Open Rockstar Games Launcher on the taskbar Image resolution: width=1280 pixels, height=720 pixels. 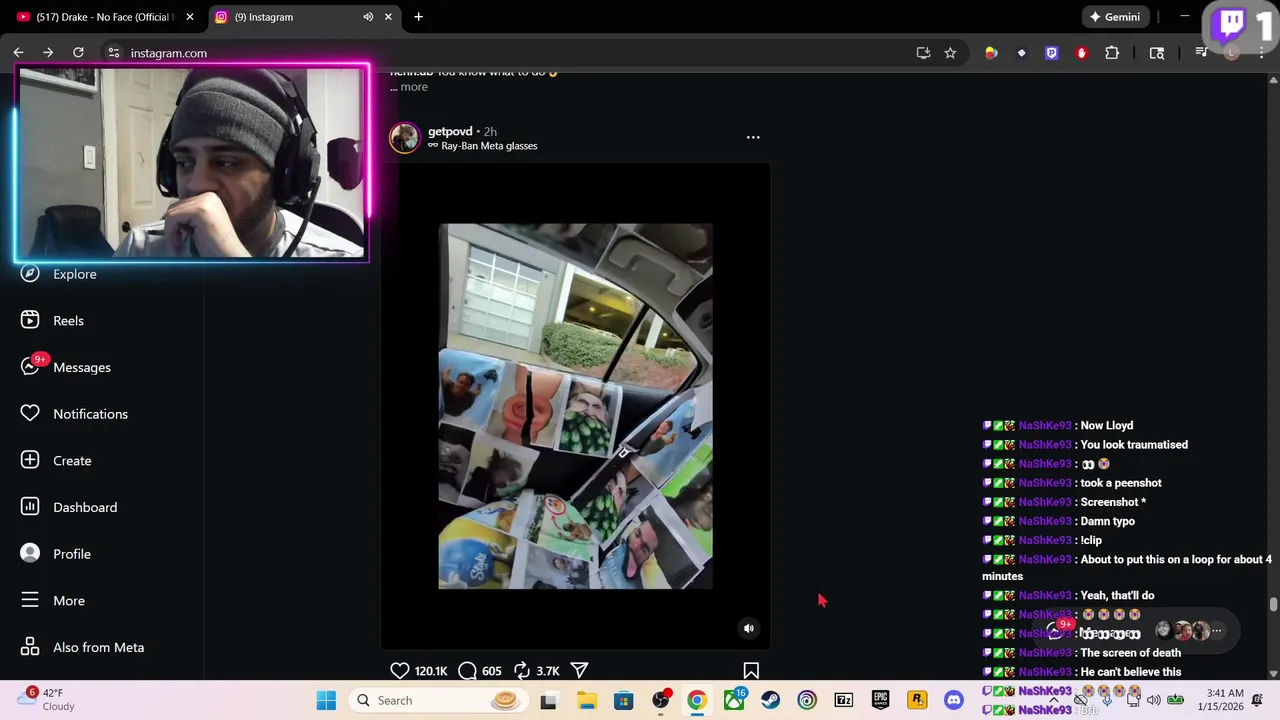click(x=917, y=700)
